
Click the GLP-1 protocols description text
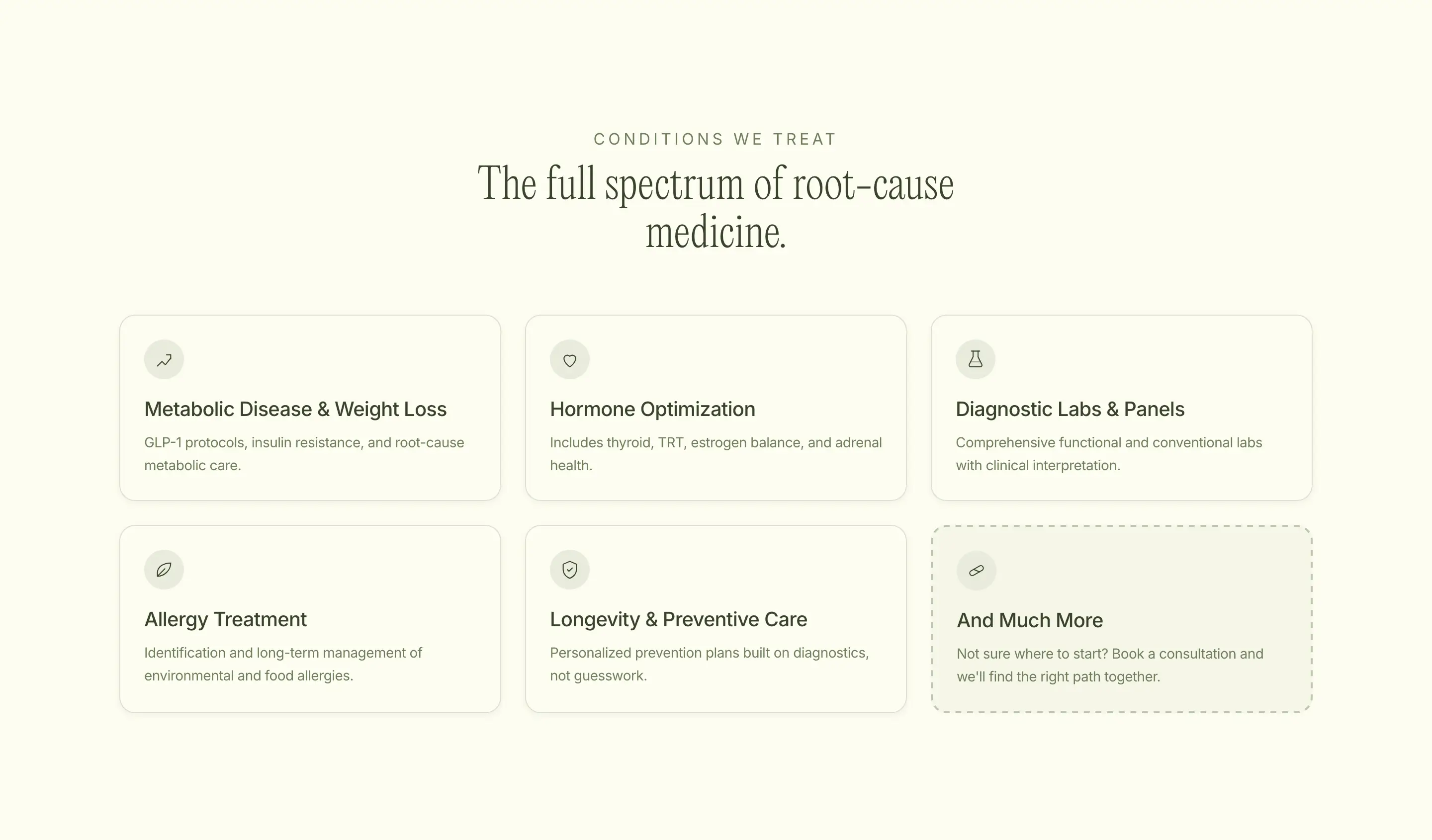[x=304, y=454]
